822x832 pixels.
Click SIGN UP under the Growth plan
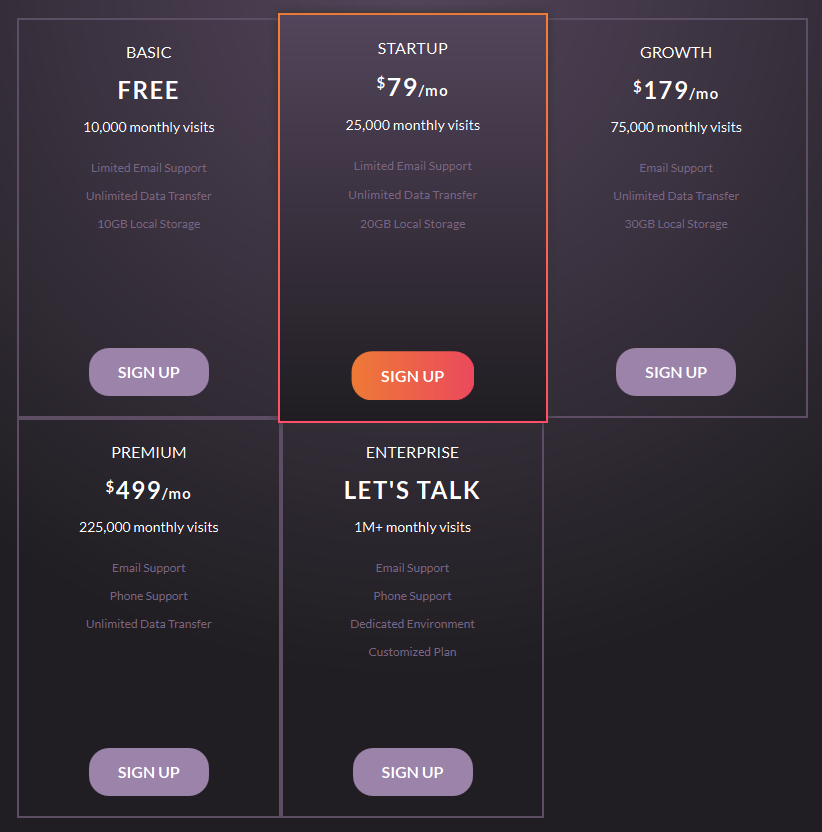(x=675, y=371)
